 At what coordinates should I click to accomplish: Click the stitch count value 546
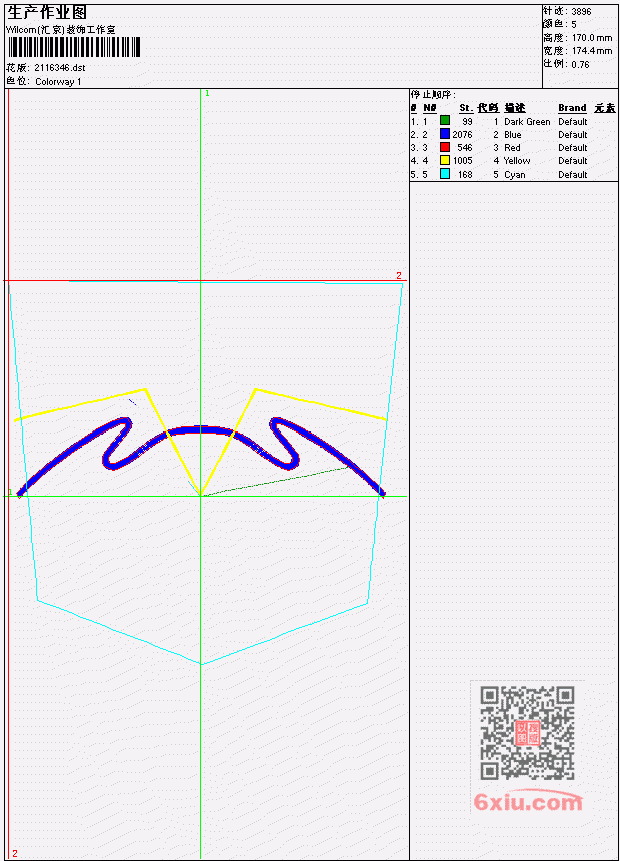tap(464, 148)
